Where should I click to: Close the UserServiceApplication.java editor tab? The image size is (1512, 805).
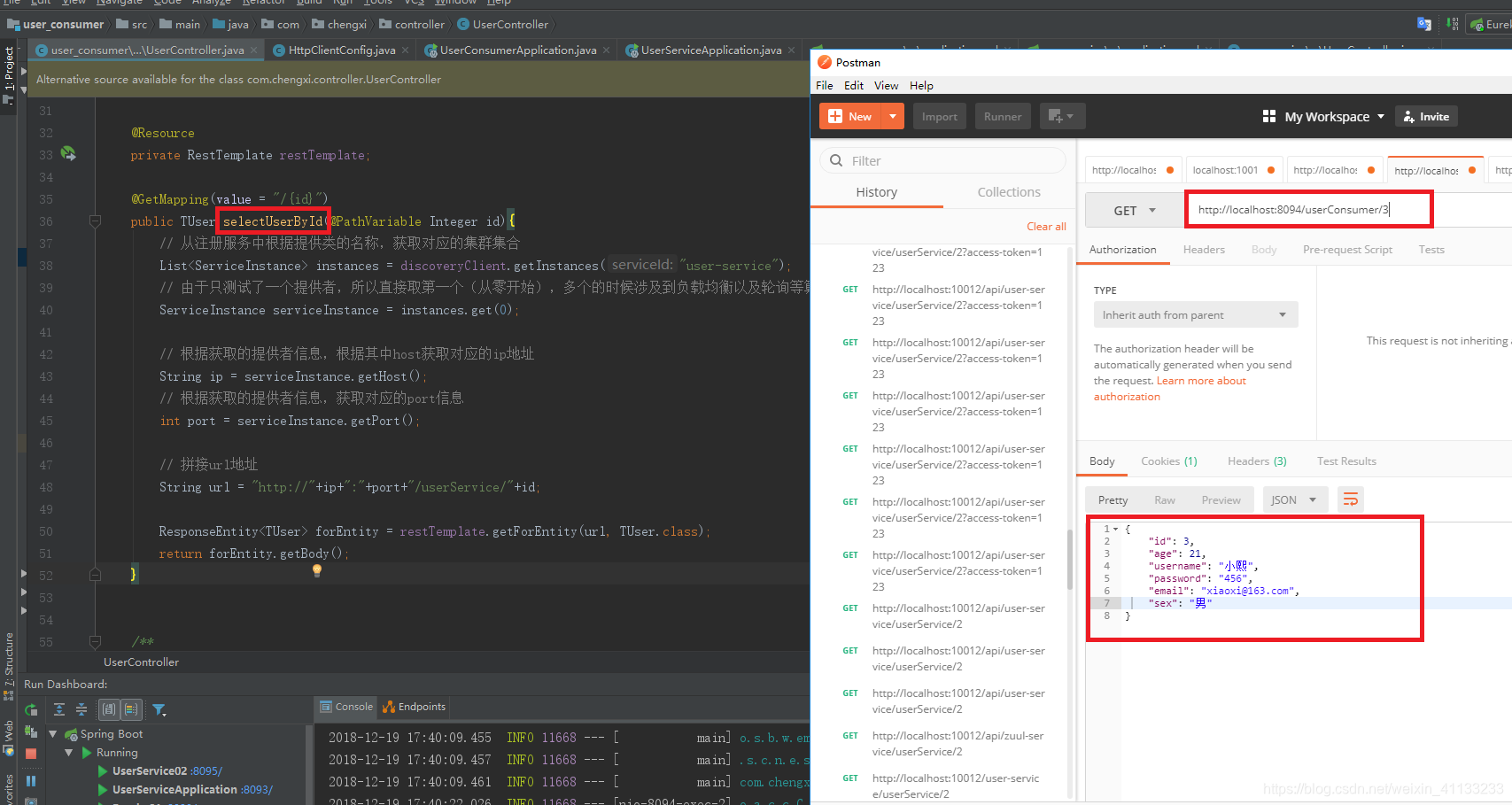pyautogui.click(x=791, y=50)
